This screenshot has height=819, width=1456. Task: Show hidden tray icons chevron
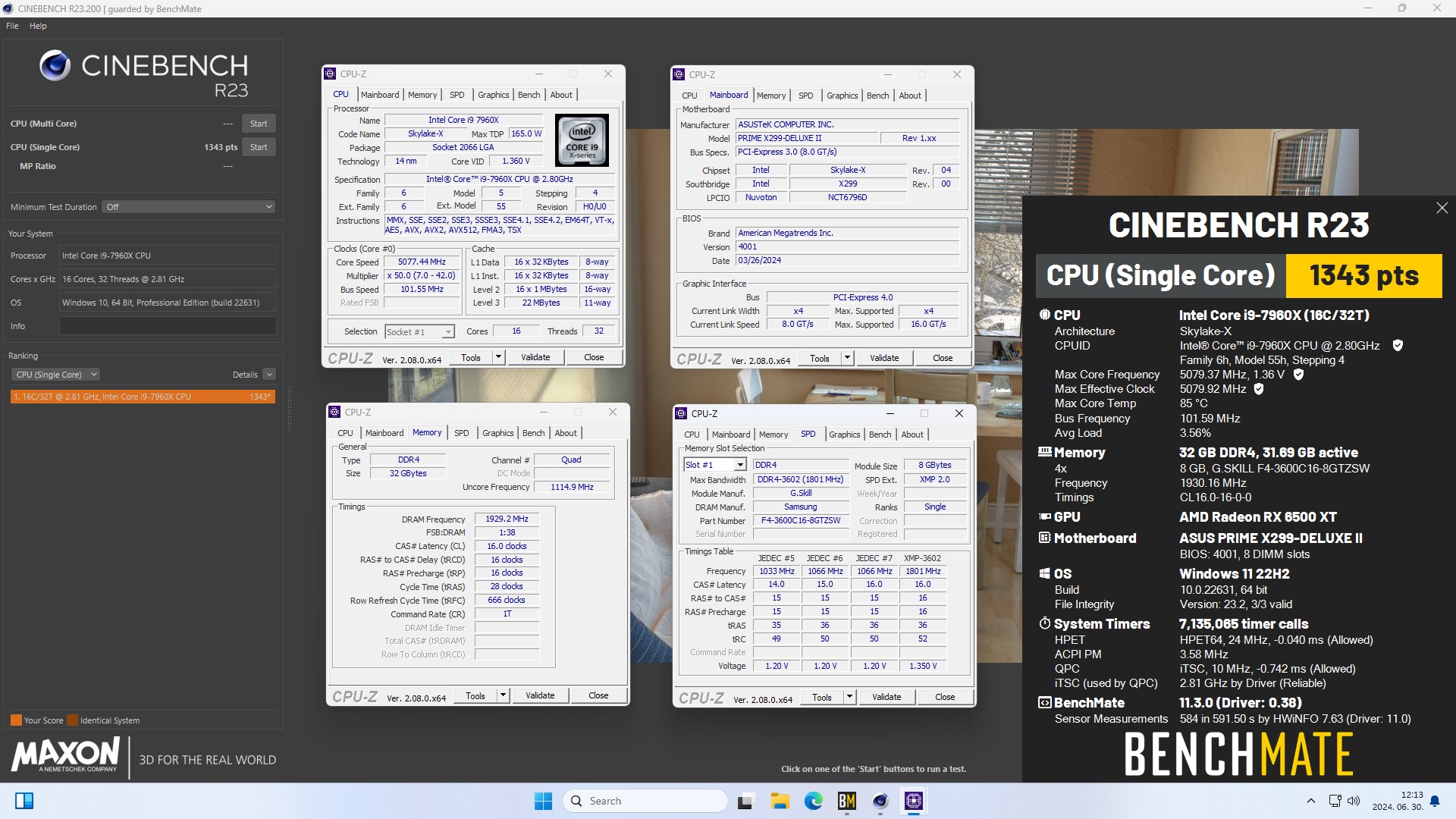pyautogui.click(x=1310, y=801)
